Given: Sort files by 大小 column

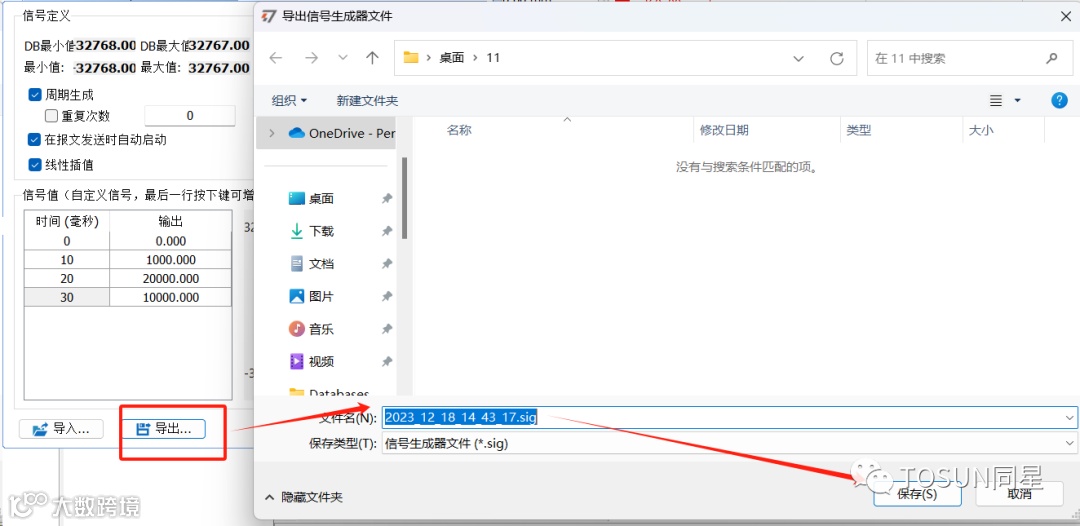Looking at the screenshot, I should point(981,130).
